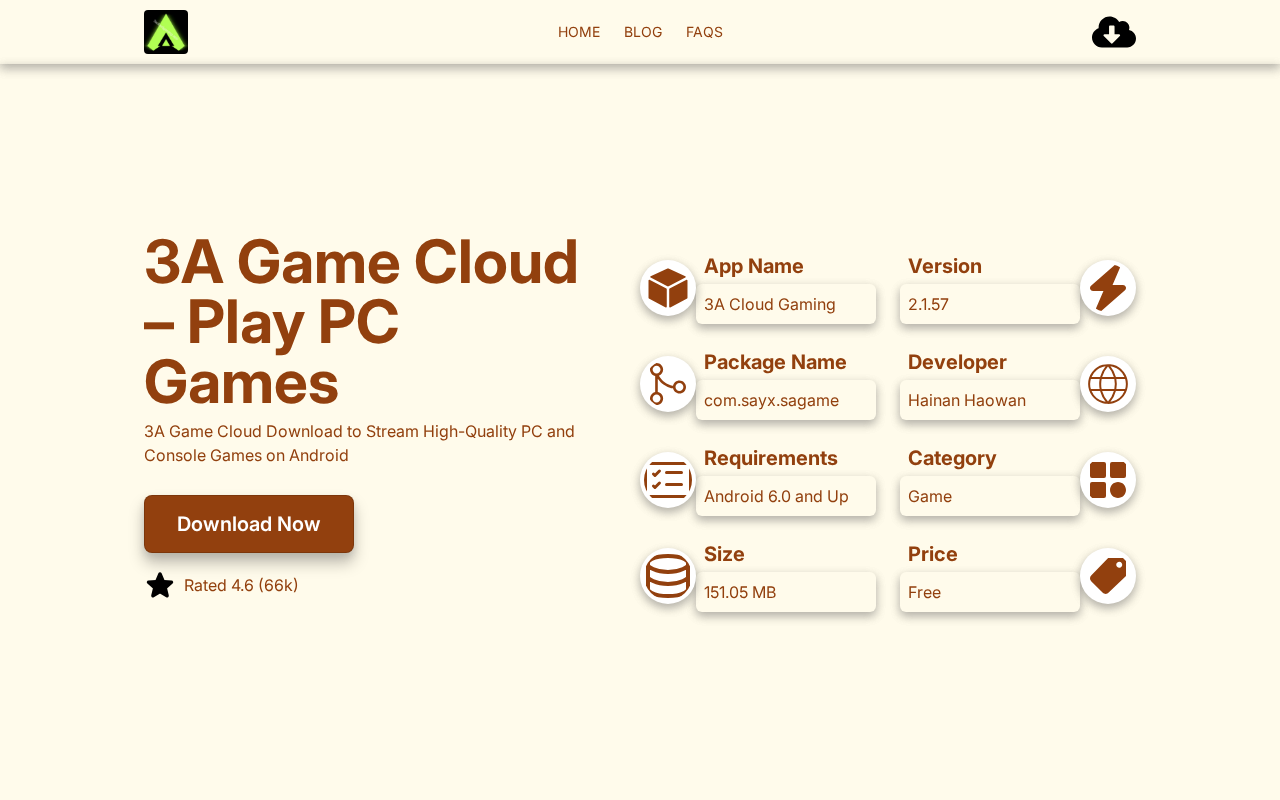Screen dimensions: 1280x800
Task: Click the Developer label
Action: point(957,362)
